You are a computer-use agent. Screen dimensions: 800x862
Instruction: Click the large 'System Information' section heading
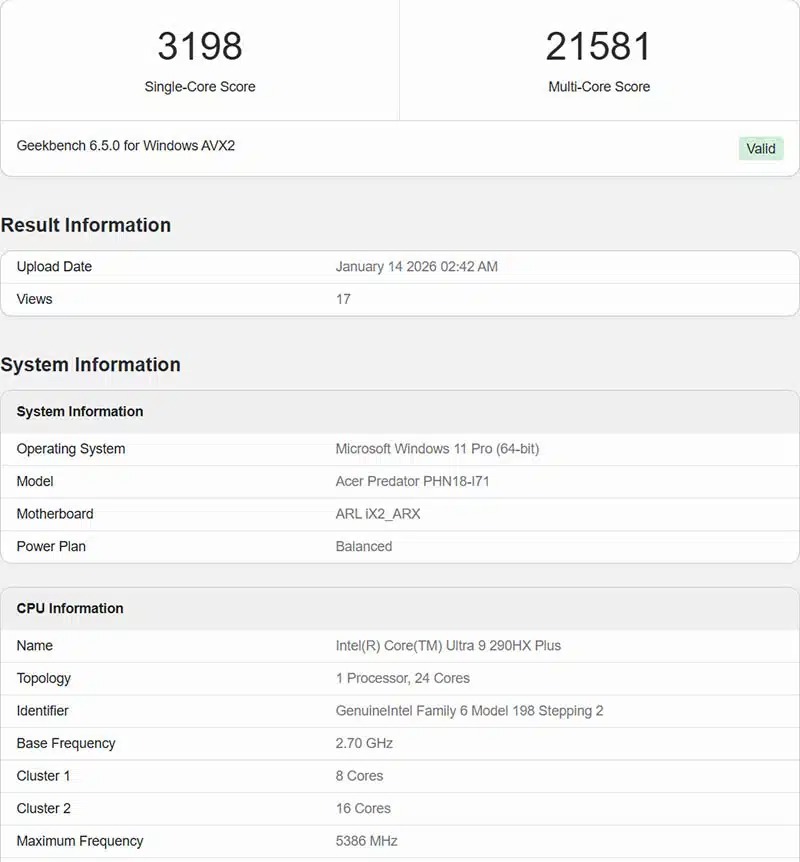coord(91,364)
